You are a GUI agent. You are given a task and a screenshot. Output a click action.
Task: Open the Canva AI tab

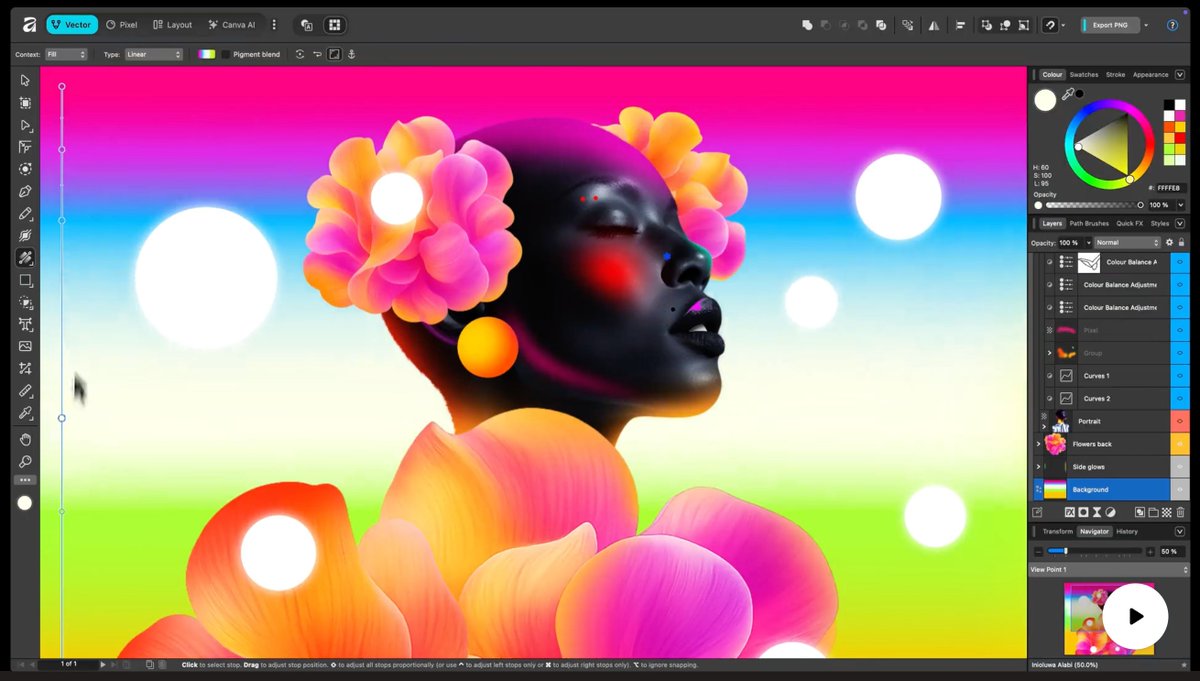point(232,25)
